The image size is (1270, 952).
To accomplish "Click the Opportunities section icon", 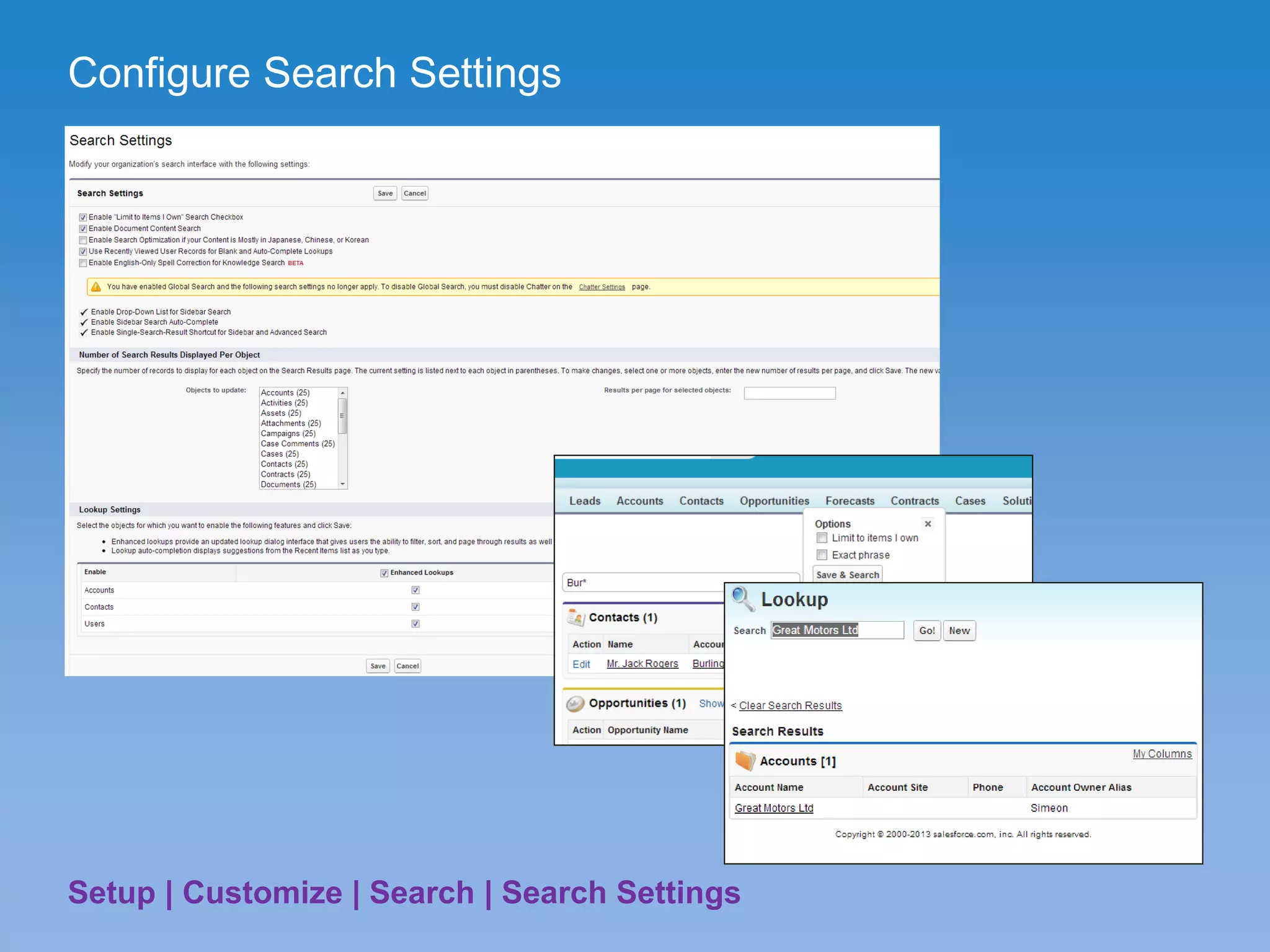I will point(575,703).
